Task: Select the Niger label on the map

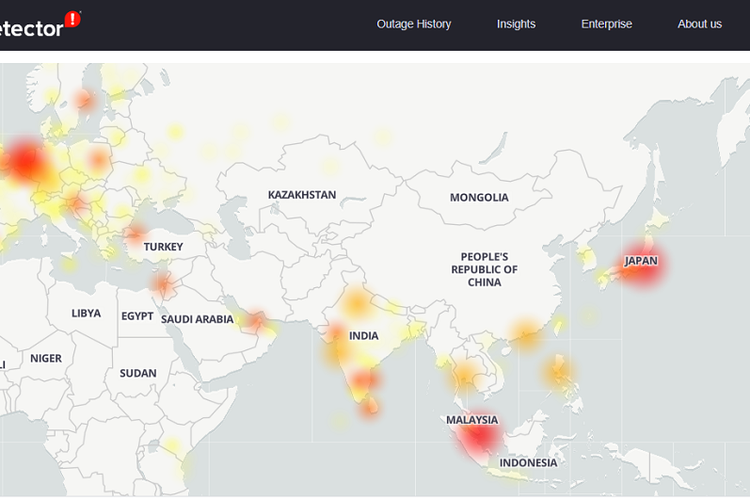Action: pyautogui.click(x=46, y=358)
